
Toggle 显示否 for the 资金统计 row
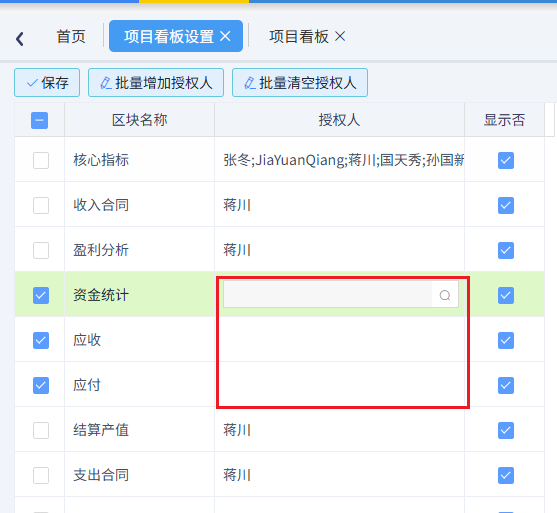506,296
